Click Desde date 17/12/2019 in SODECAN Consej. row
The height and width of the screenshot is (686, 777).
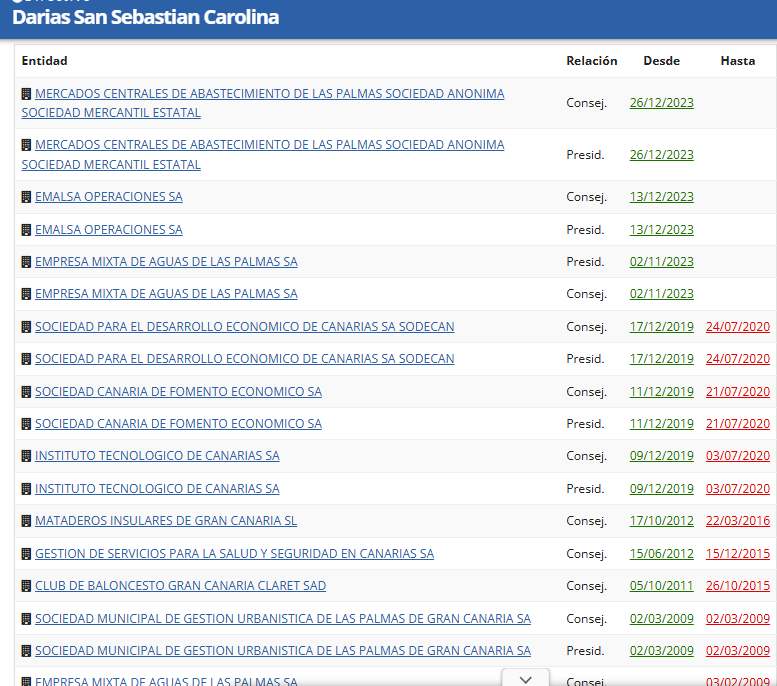tap(662, 327)
